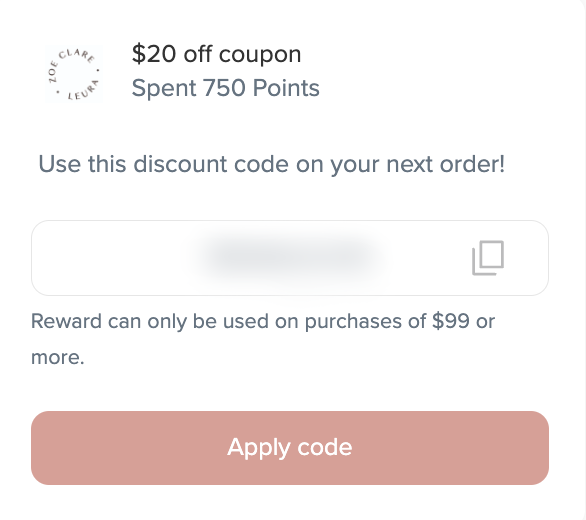Click the "$20 off coupon" heading
The image size is (586, 520).
[216, 54]
